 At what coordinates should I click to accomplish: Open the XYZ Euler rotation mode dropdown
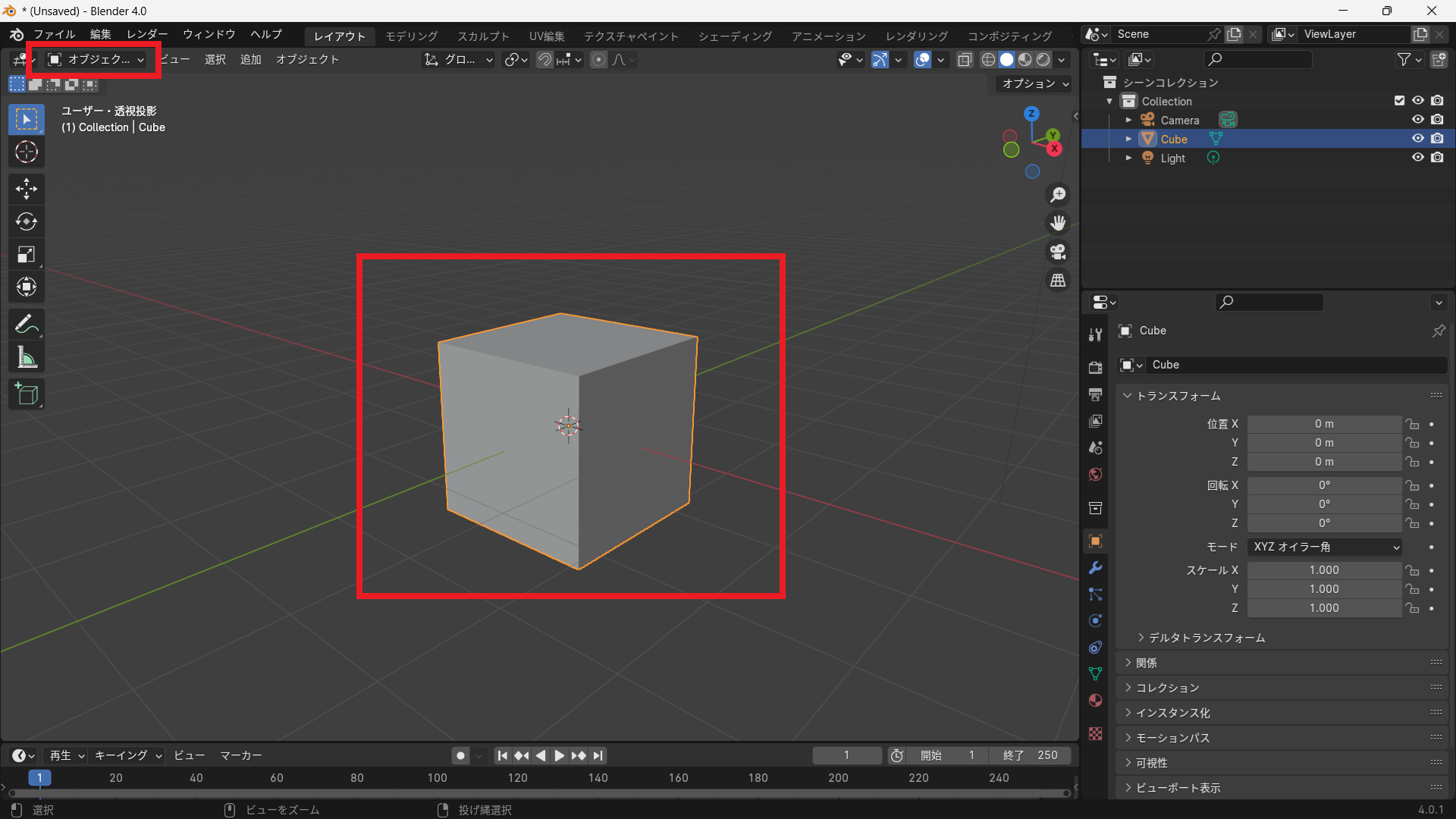1324,547
